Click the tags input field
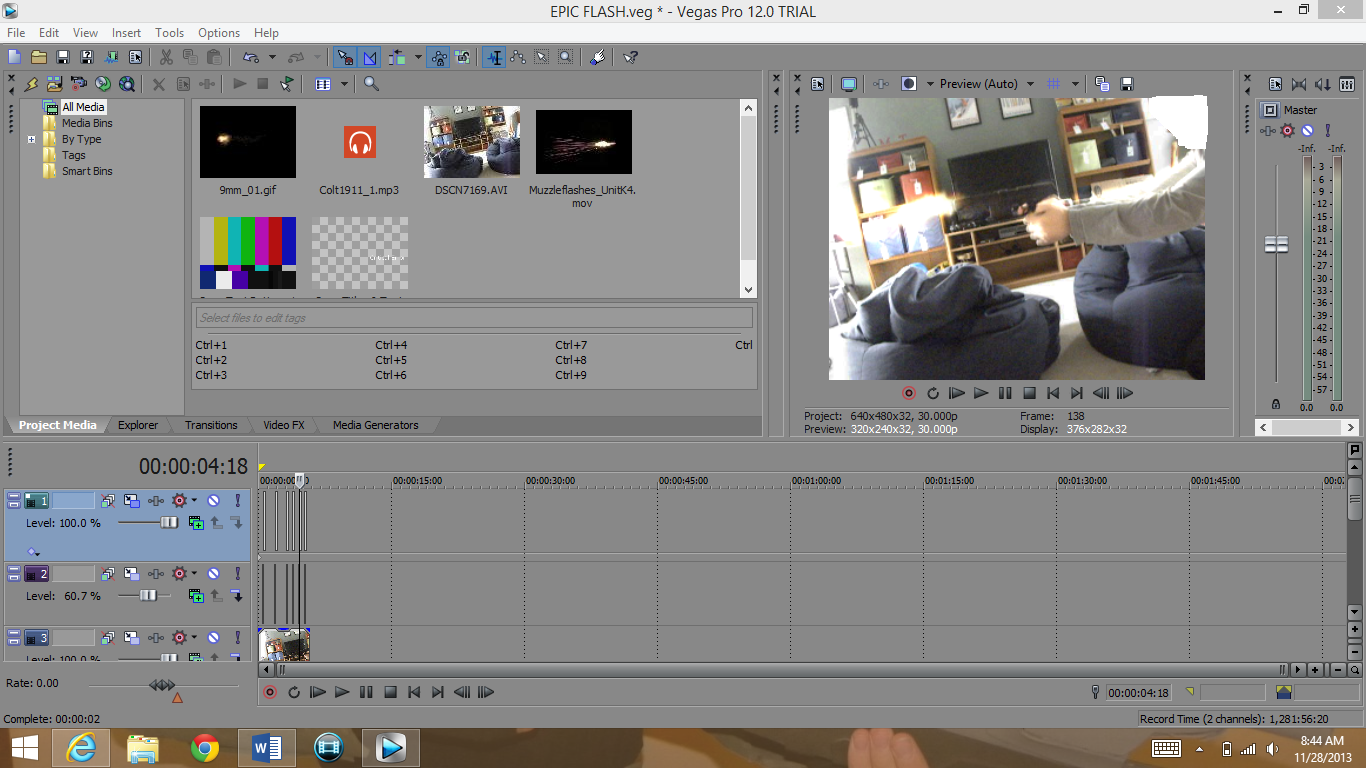1366x768 pixels. (x=474, y=318)
